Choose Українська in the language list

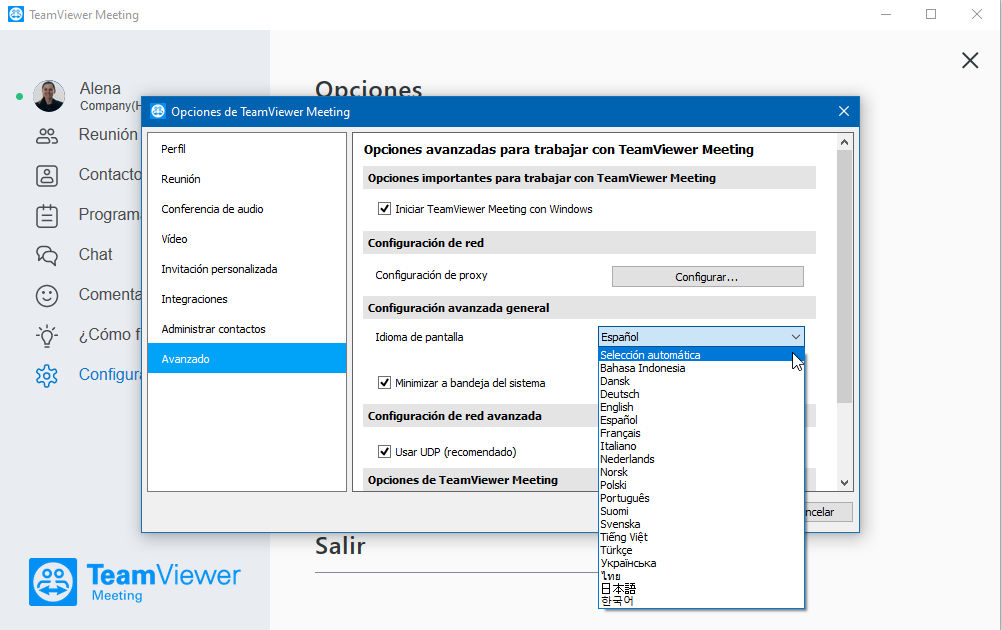point(701,563)
